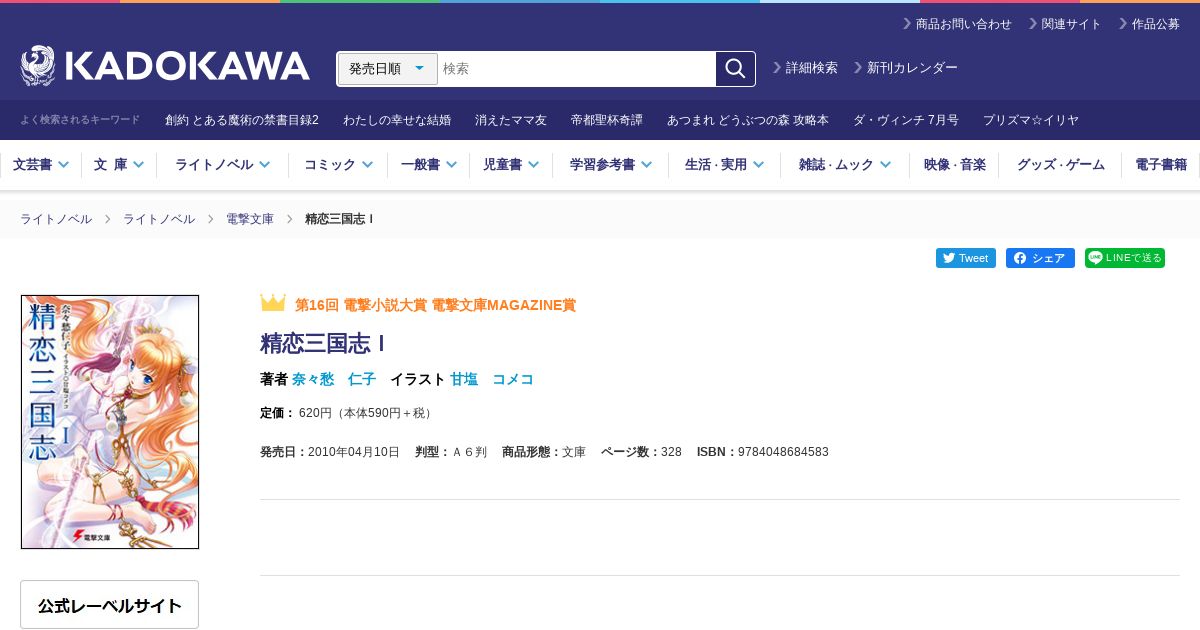This screenshot has height=630, width=1200.
Task: Open author 奈々愁 仁子 link
Action: 334,379
